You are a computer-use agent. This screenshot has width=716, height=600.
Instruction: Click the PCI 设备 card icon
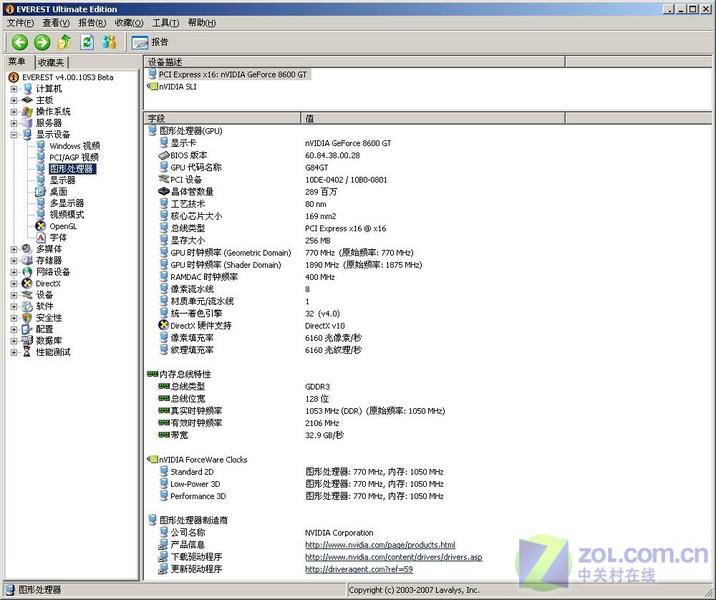164,179
